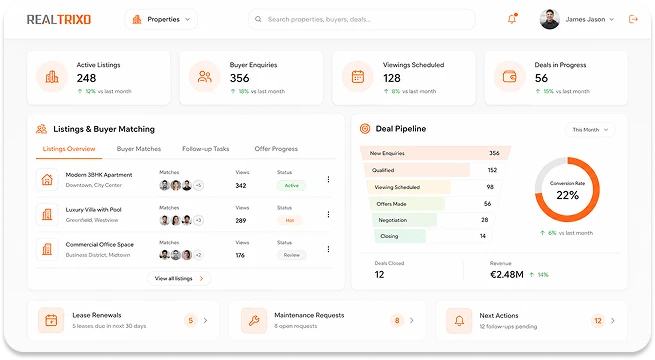Click the Deal Pipeline target icon

pos(365,129)
